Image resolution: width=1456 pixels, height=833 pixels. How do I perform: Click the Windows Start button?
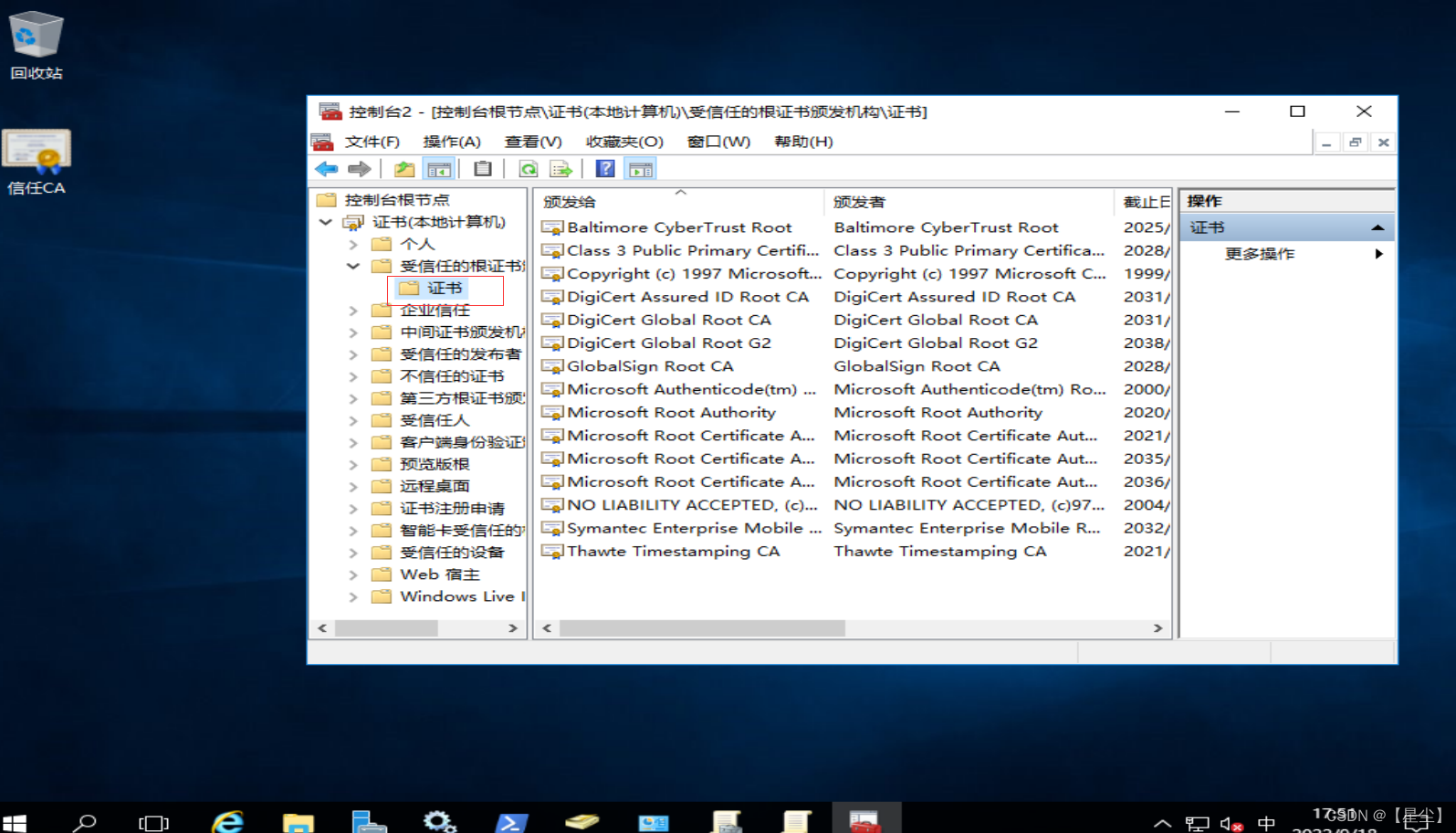click(x=15, y=822)
